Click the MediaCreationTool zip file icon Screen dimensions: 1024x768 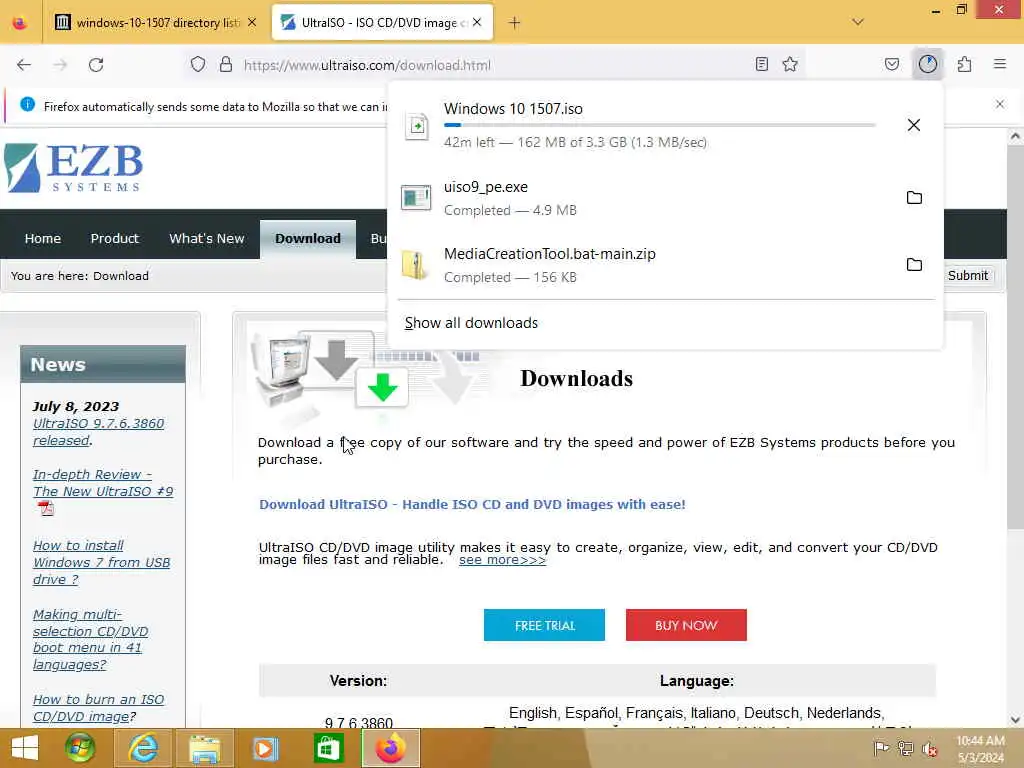coord(415,264)
